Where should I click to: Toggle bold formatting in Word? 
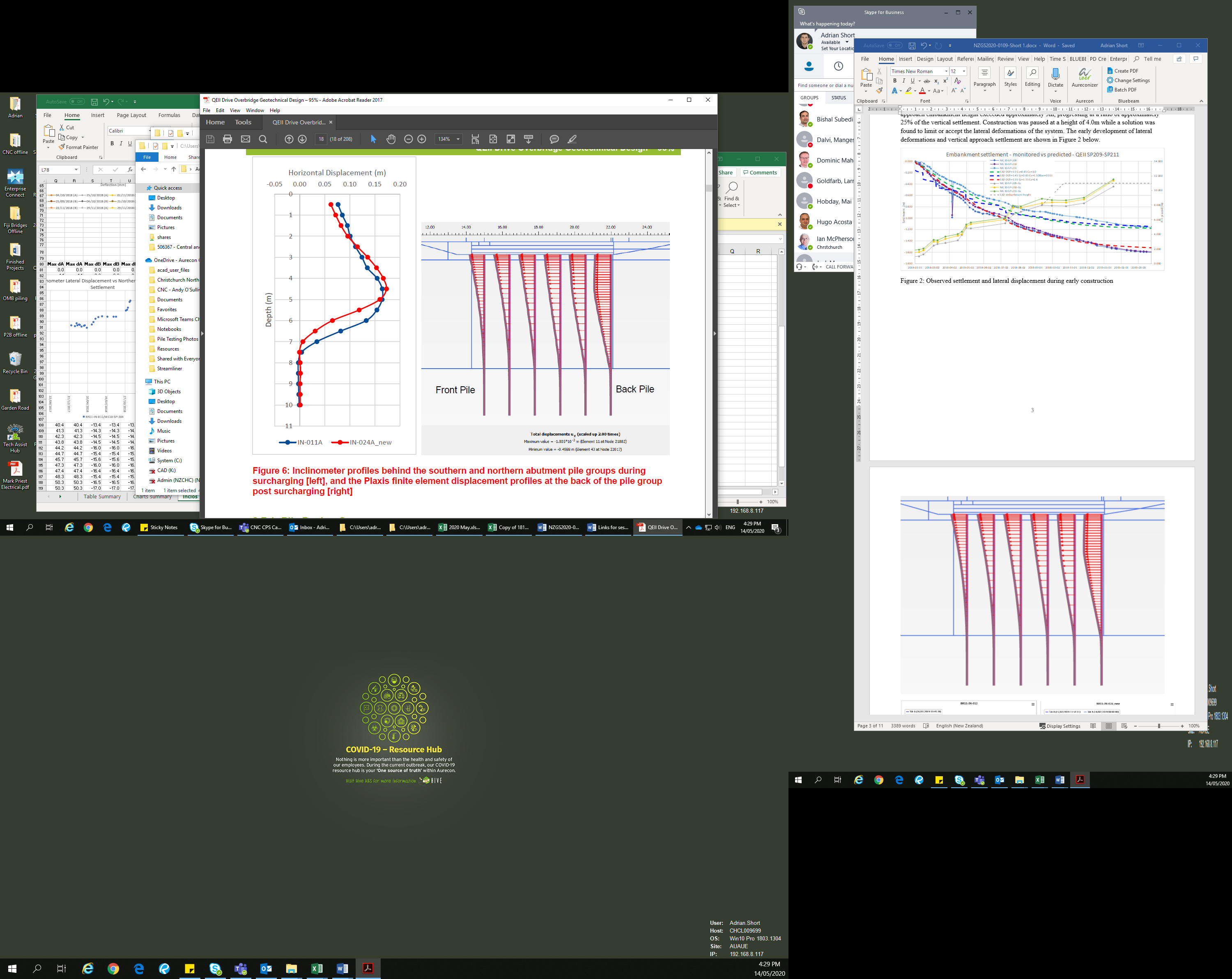(894, 81)
